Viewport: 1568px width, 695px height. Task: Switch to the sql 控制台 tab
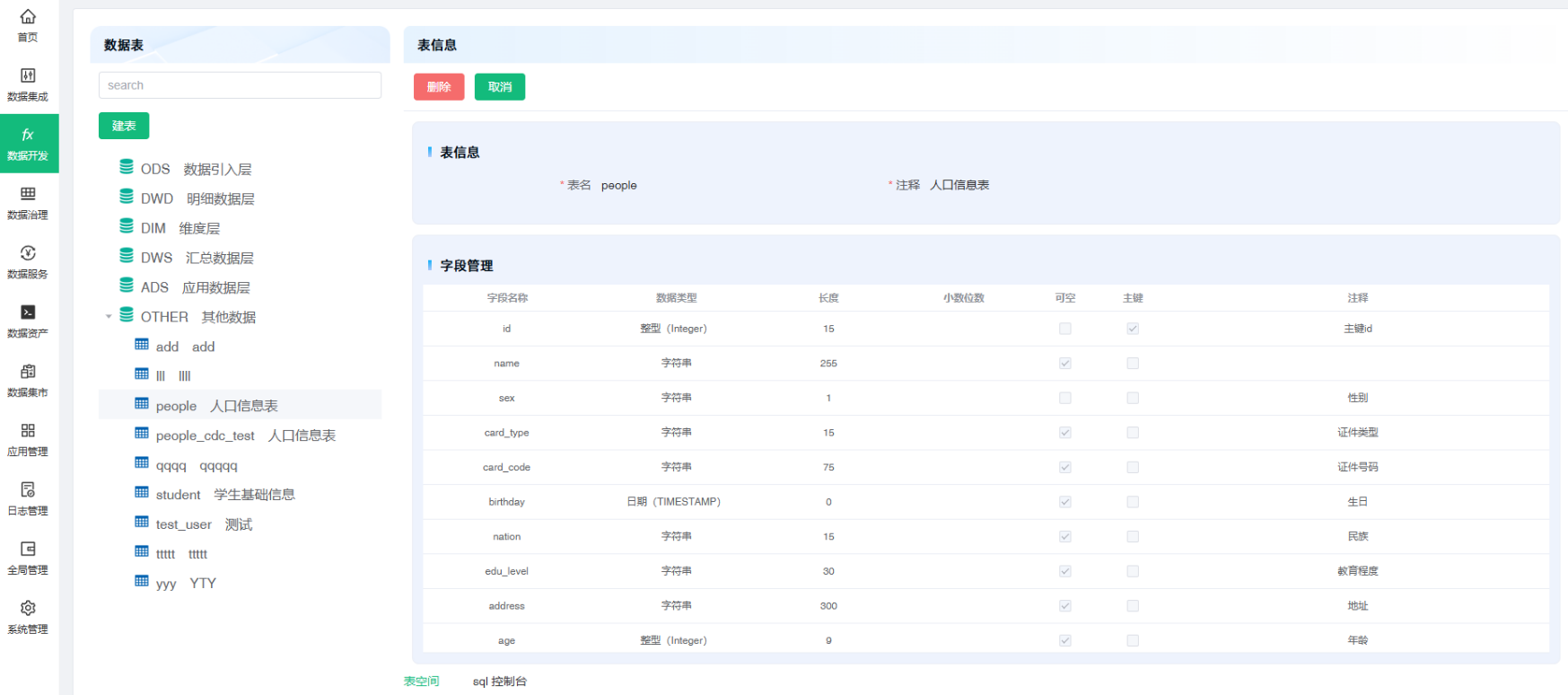[x=499, y=682]
